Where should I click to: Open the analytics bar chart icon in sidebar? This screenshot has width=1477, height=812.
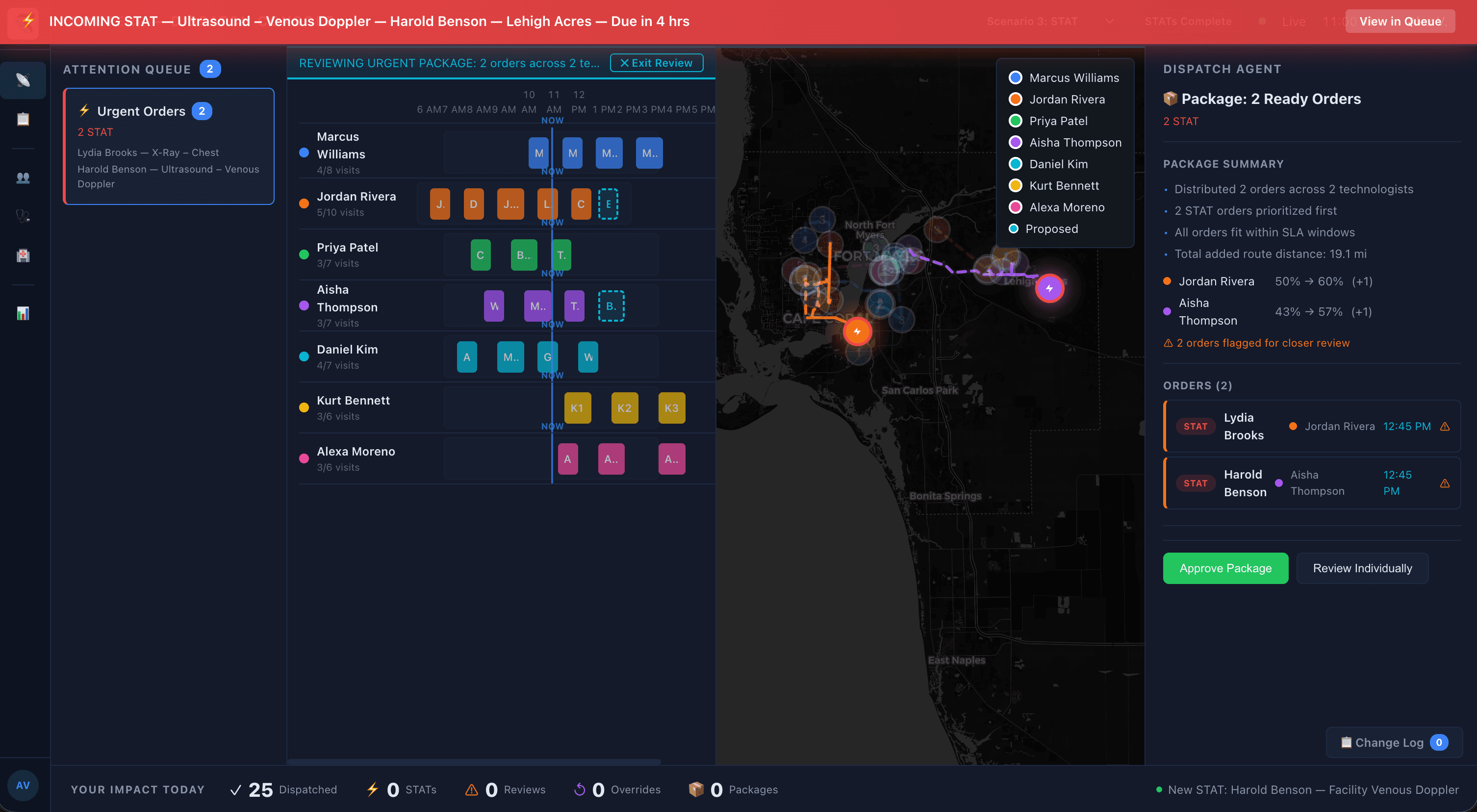coord(23,313)
